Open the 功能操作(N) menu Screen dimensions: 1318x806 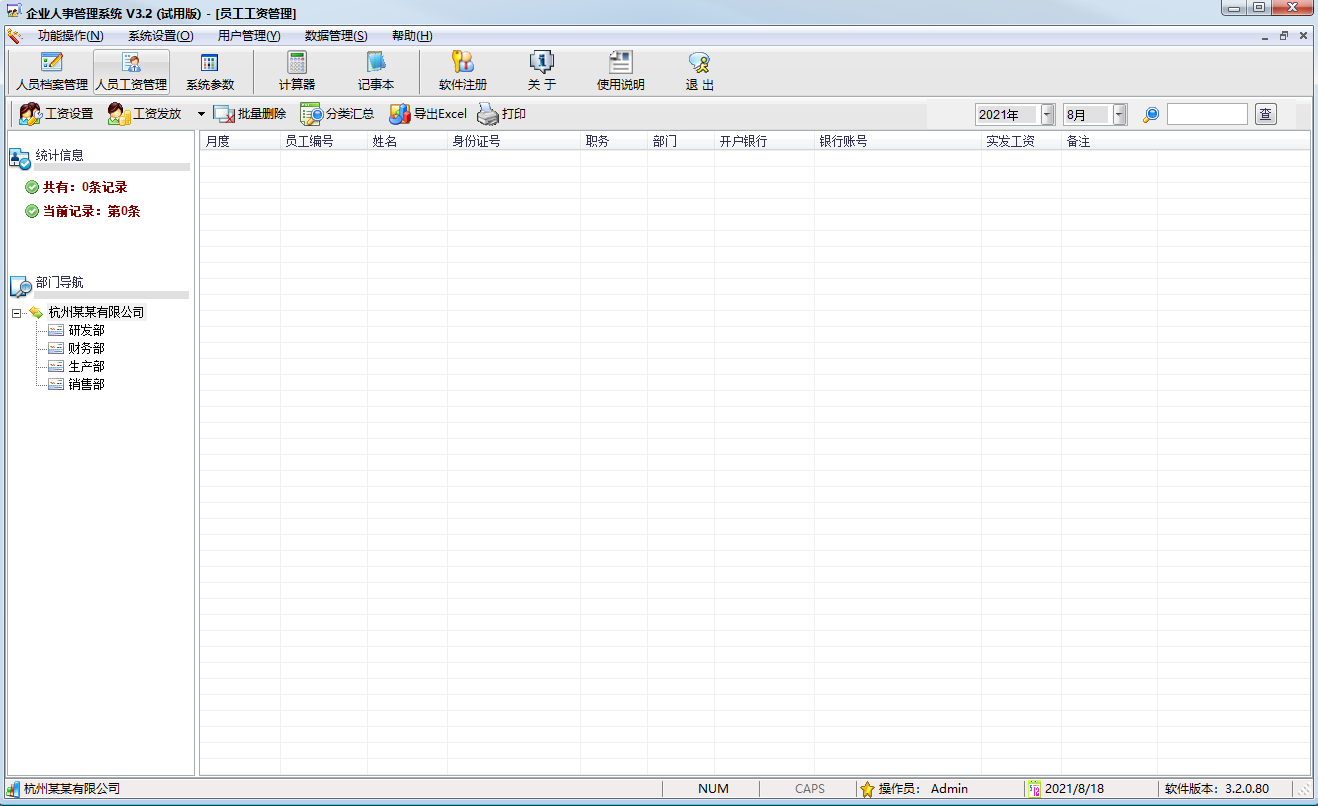[x=70, y=36]
